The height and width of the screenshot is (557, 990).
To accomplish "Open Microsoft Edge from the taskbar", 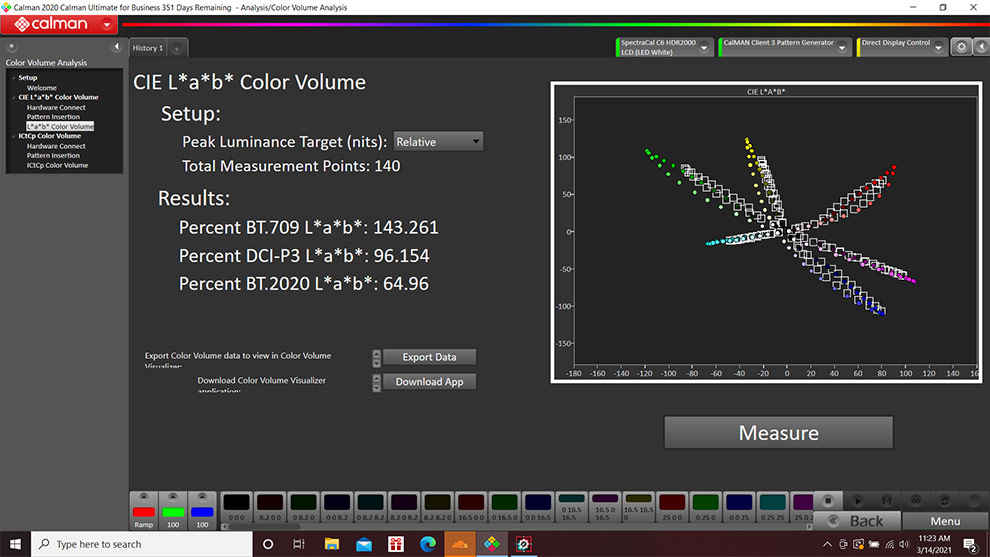I will click(428, 544).
